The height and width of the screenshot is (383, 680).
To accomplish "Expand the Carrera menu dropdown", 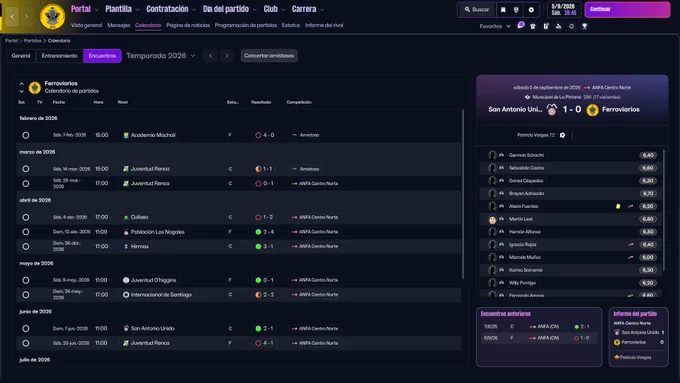I will pyautogui.click(x=322, y=10).
